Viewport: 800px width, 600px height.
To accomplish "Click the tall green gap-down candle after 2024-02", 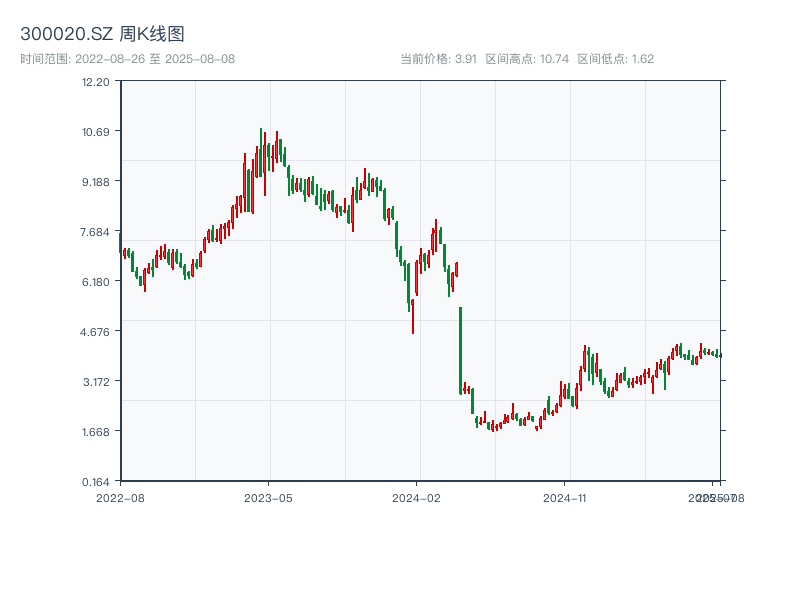I will [x=460, y=350].
